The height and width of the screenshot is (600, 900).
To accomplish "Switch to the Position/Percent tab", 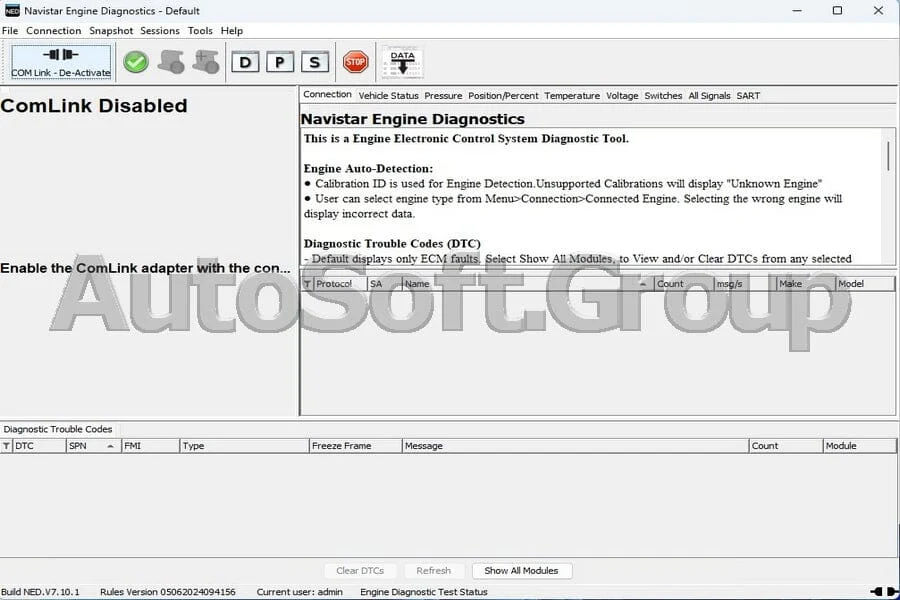I will coord(503,96).
